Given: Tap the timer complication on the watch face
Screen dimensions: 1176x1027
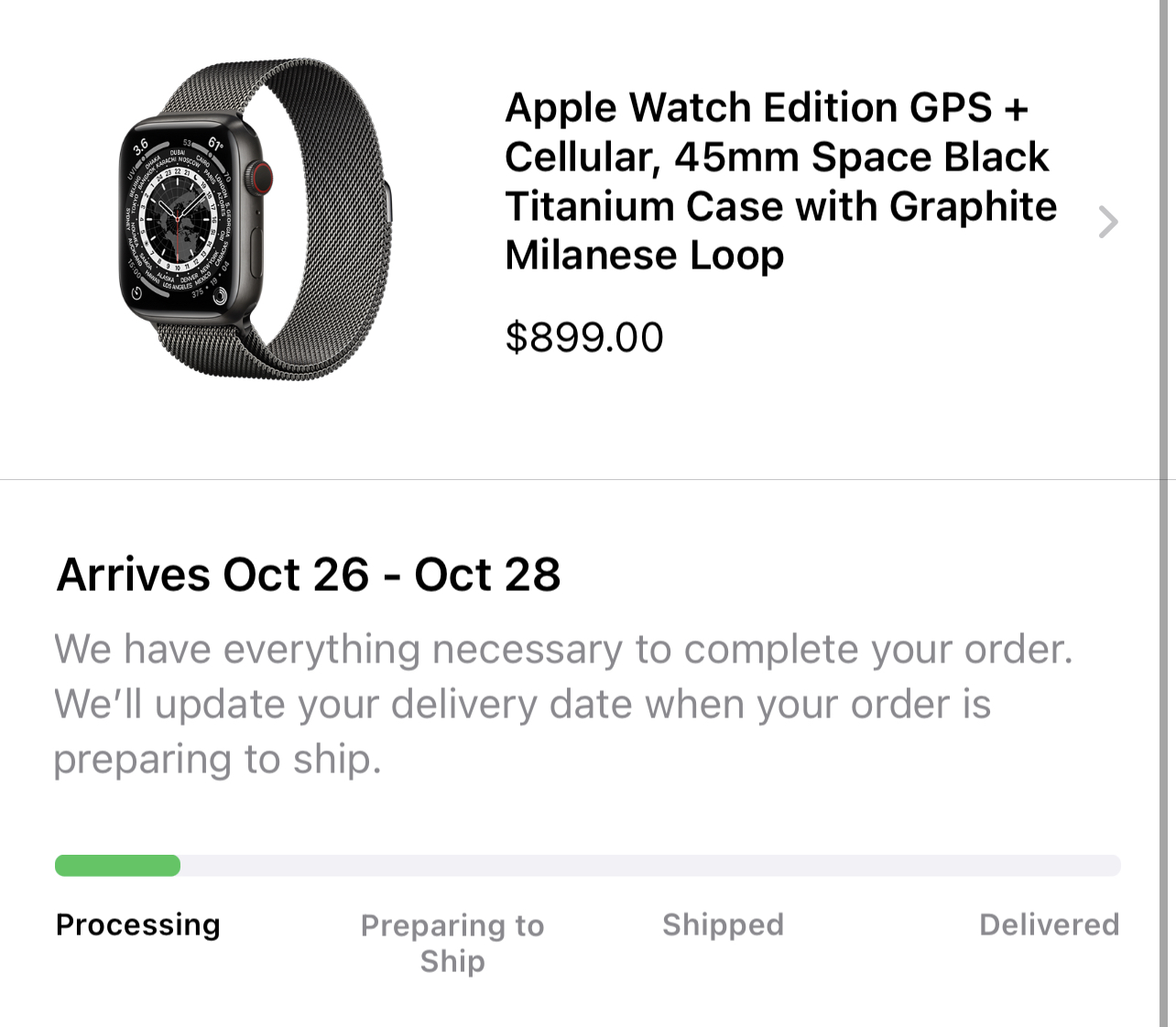Looking at the screenshot, I should (136, 294).
